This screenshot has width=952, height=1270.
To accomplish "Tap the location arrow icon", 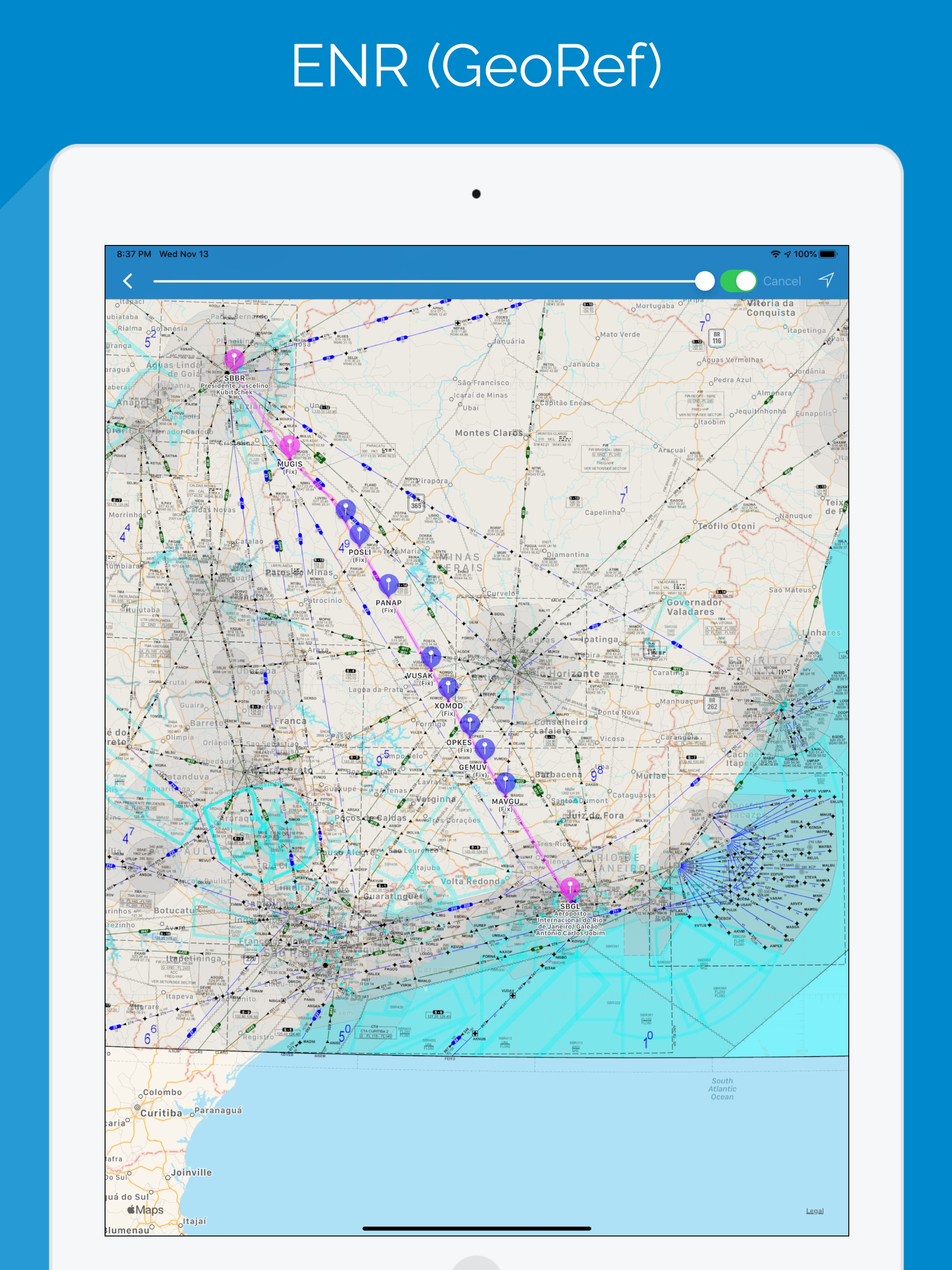I will 826,280.
